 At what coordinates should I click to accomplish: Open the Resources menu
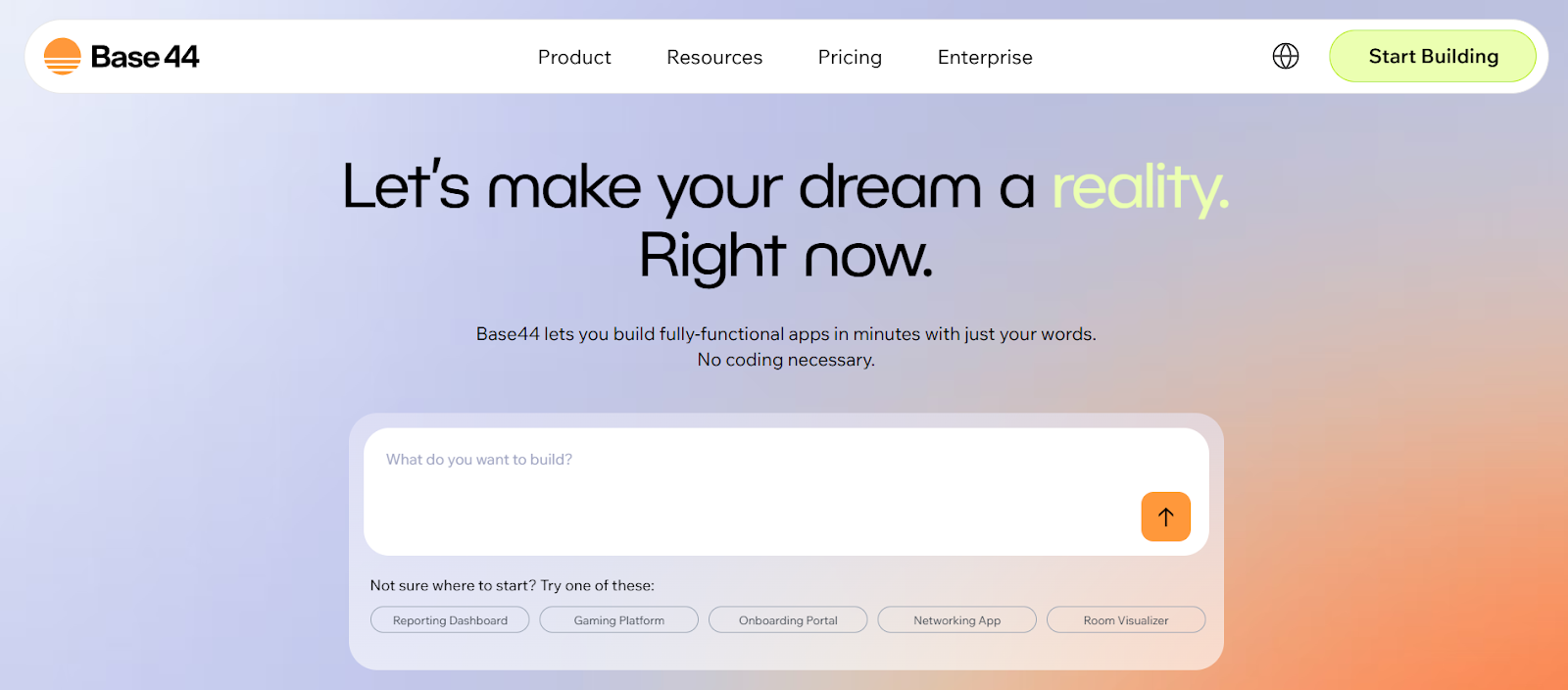click(714, 58)
